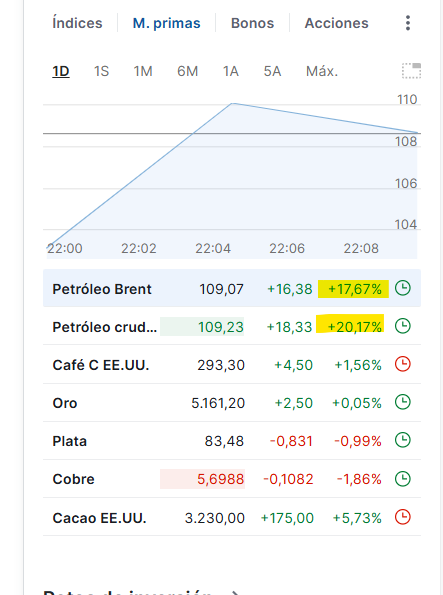Click the clock icon in Cobre row

click(403, 479)
